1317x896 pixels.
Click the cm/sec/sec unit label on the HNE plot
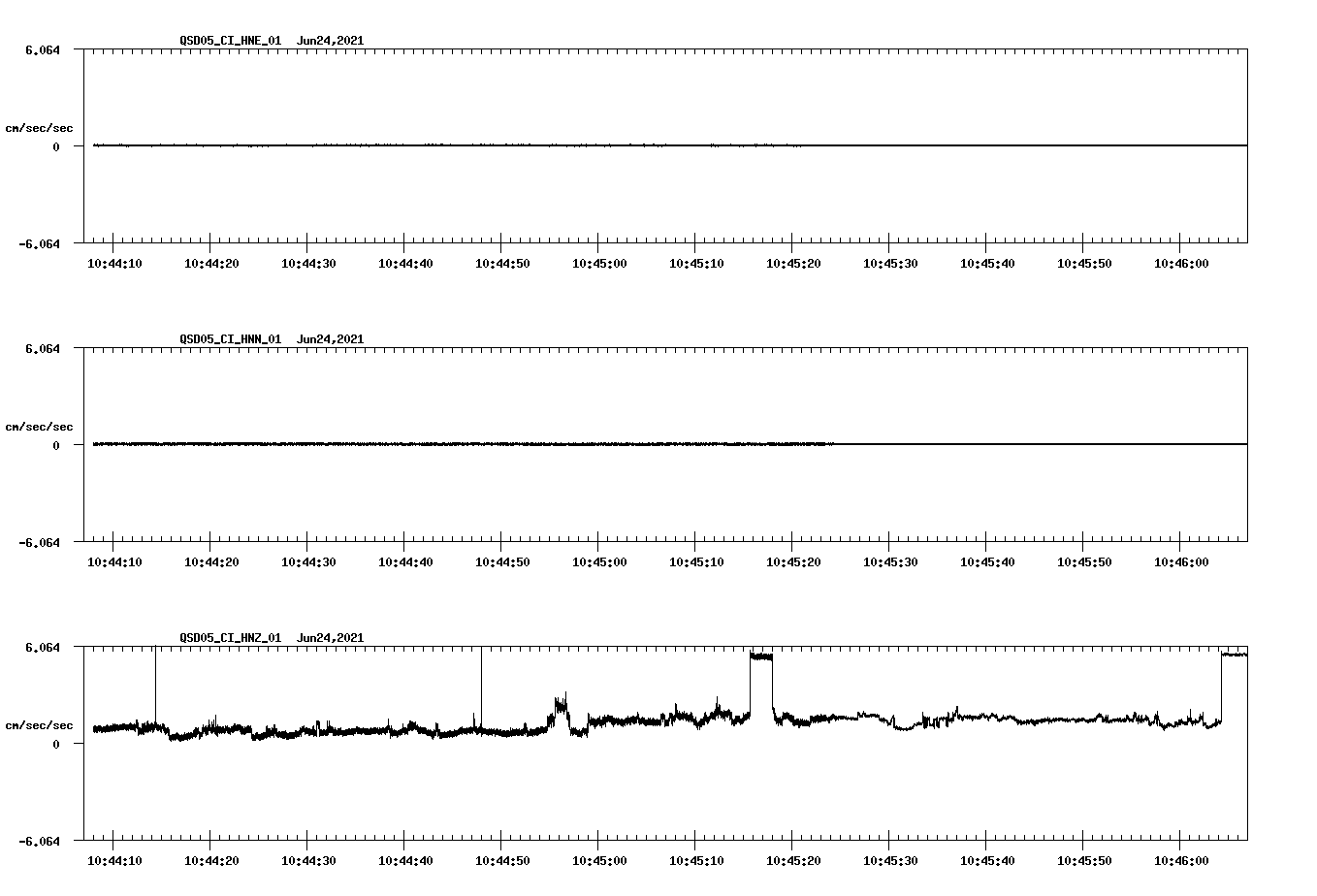point(40,128)
